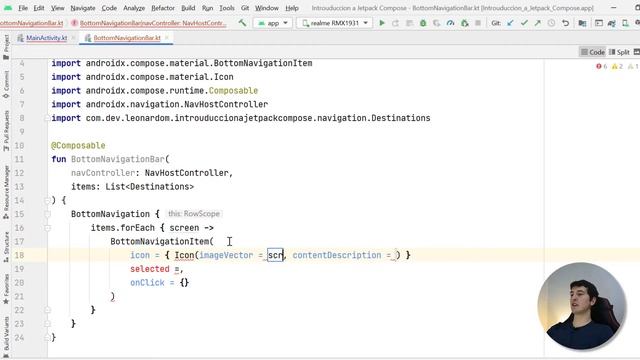Click the BottomNavigationBar function breadcrumb
This screenshot has width=640, height=360.
coord(149,23)
